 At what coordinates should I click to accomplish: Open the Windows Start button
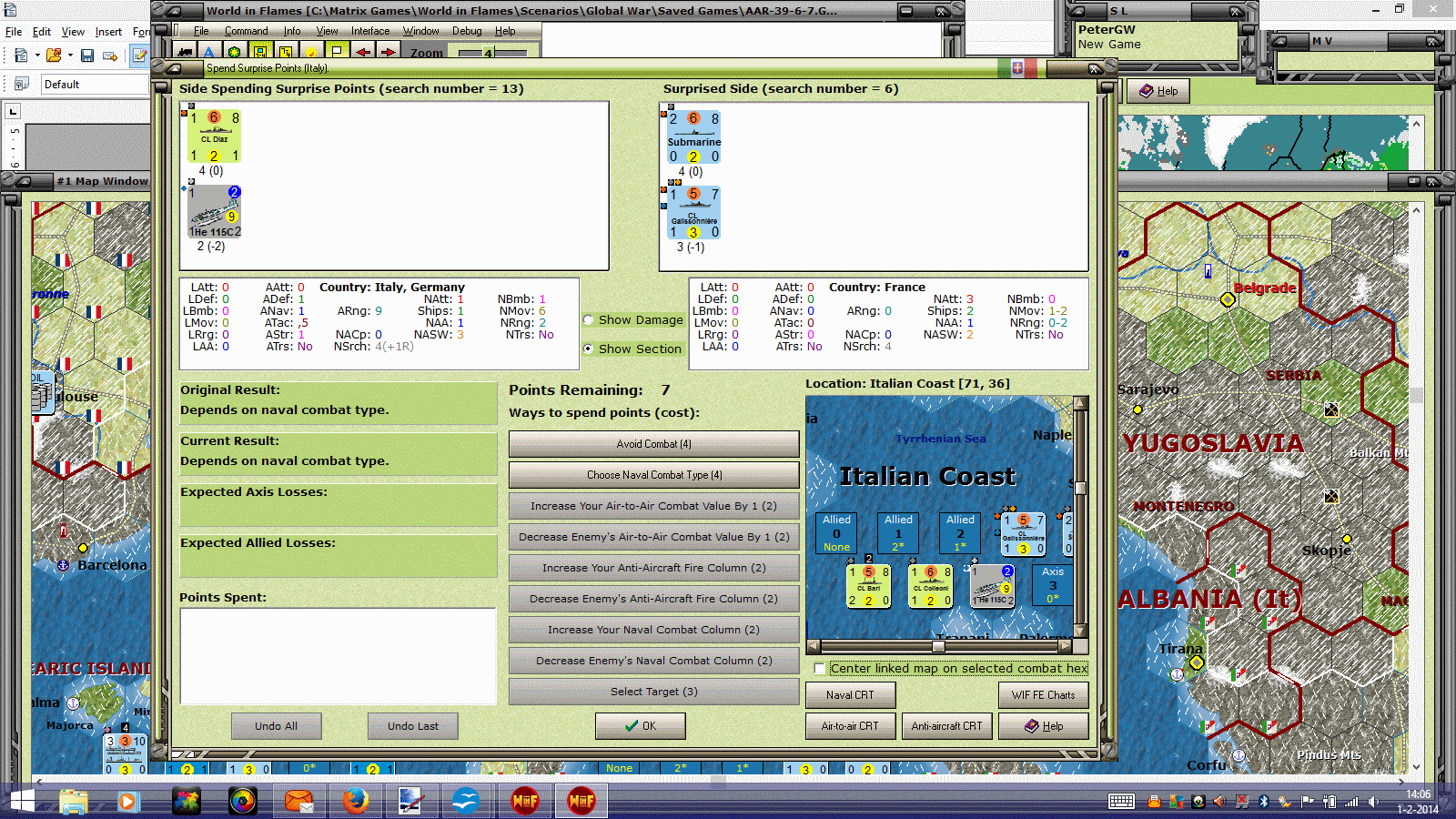coord(21,801)
